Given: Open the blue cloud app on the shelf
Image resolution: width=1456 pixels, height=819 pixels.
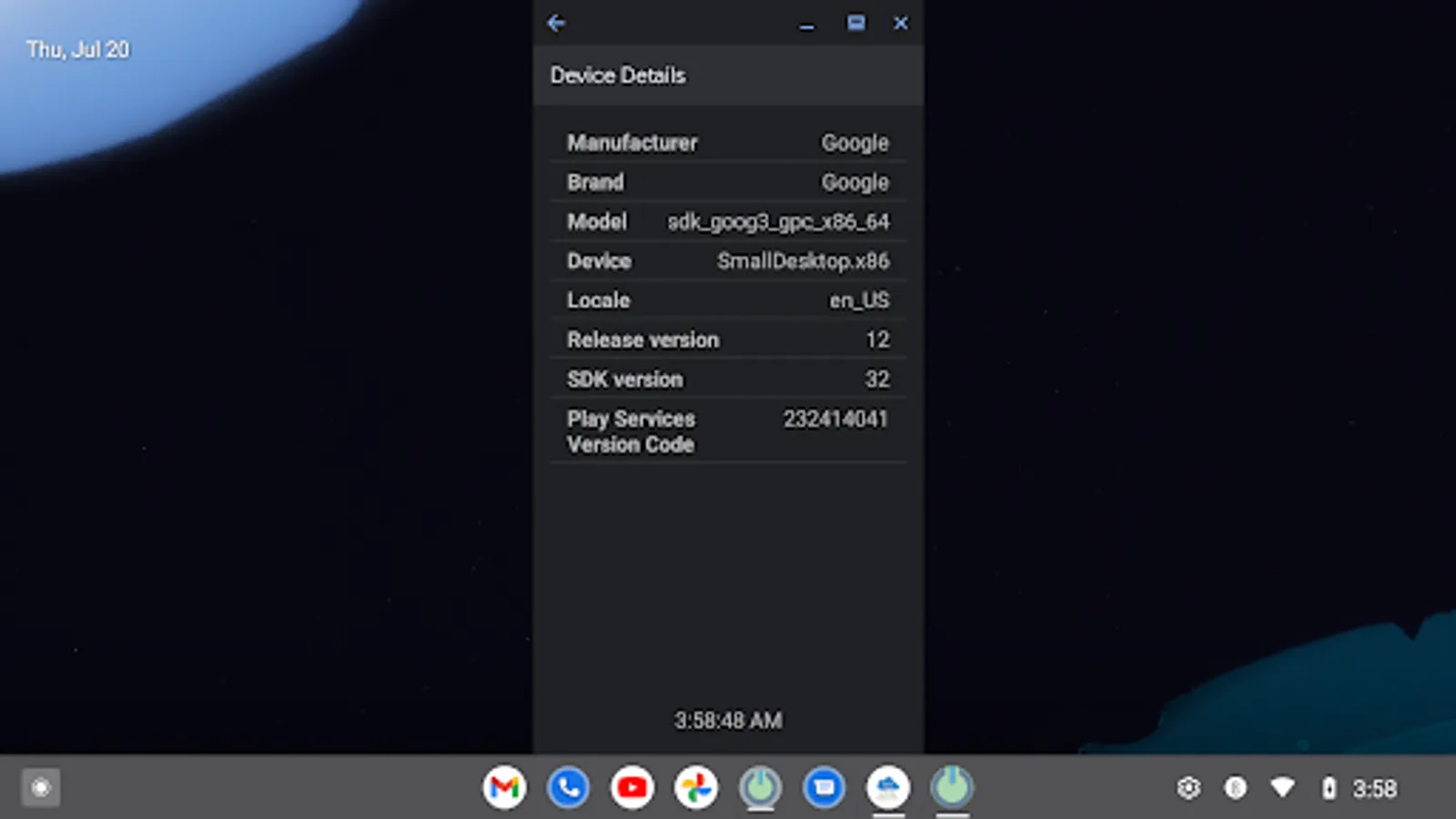Looking at the screenshot, I should tap(888, 787).
